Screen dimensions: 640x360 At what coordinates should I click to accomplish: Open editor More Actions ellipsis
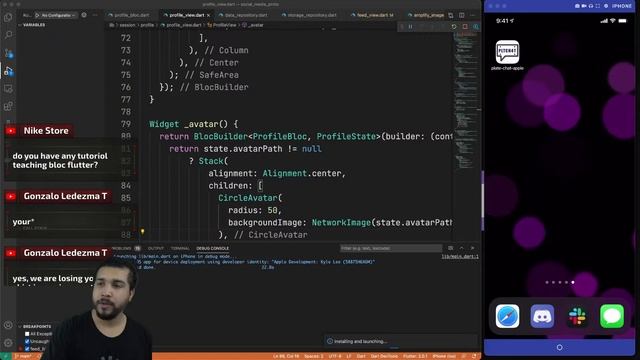click(473, 15)
